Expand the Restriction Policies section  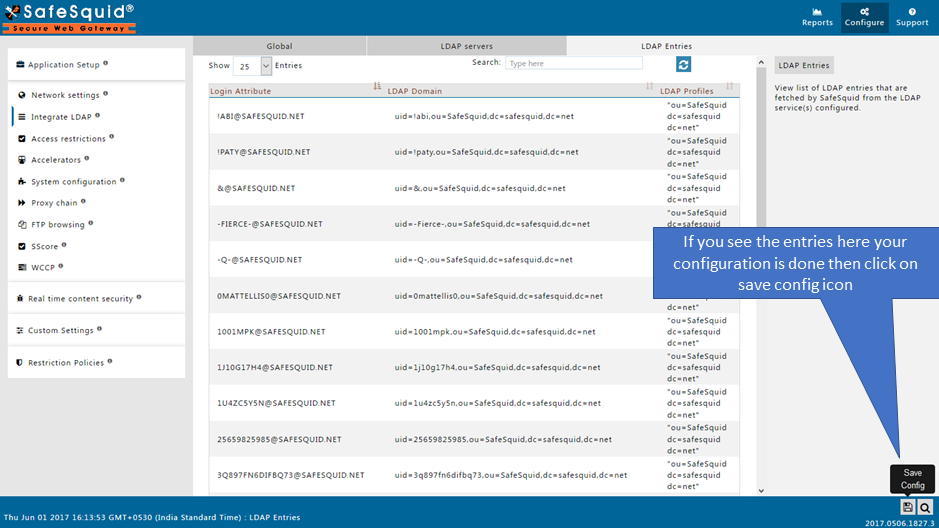(96, 362)
